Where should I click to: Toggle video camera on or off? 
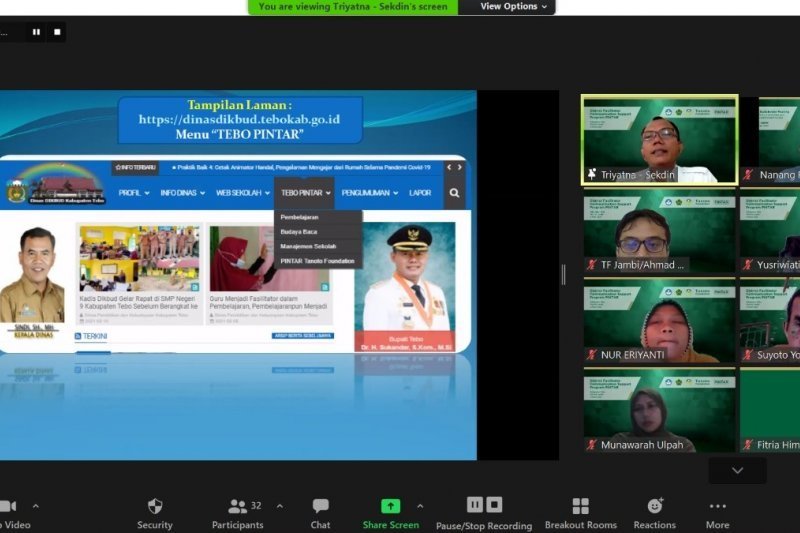coord(8,507)
